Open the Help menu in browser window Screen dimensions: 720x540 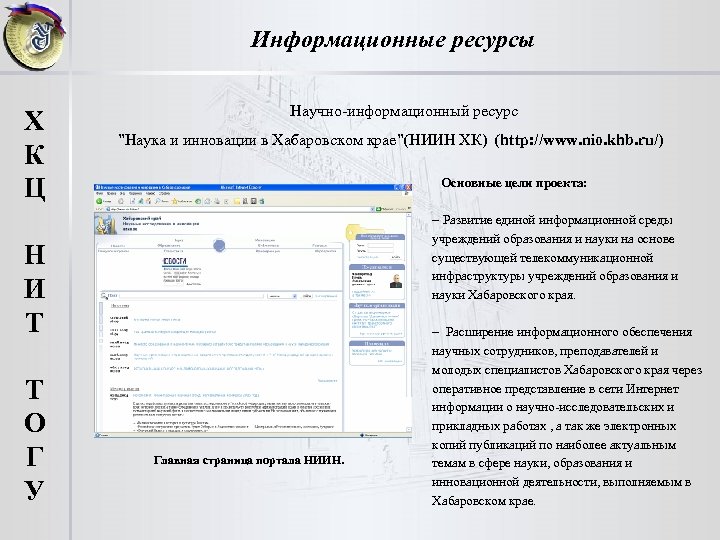(164, 193)
